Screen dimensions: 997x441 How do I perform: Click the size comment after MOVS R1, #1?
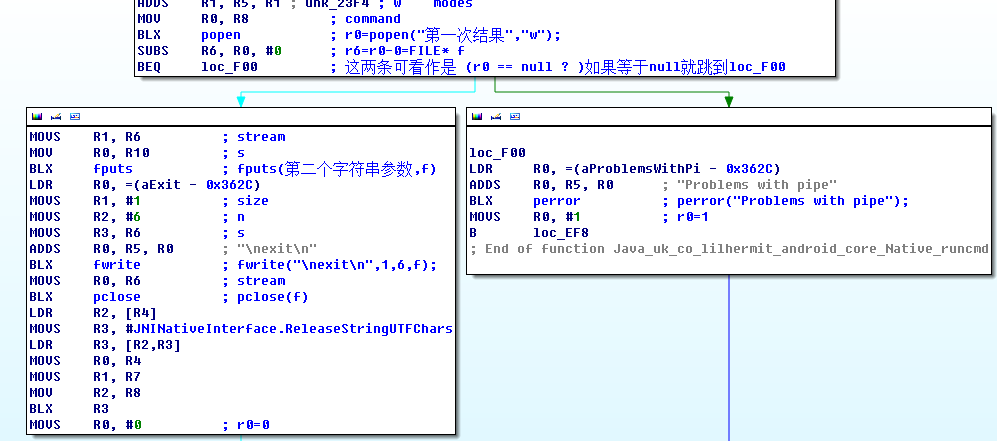253,201
